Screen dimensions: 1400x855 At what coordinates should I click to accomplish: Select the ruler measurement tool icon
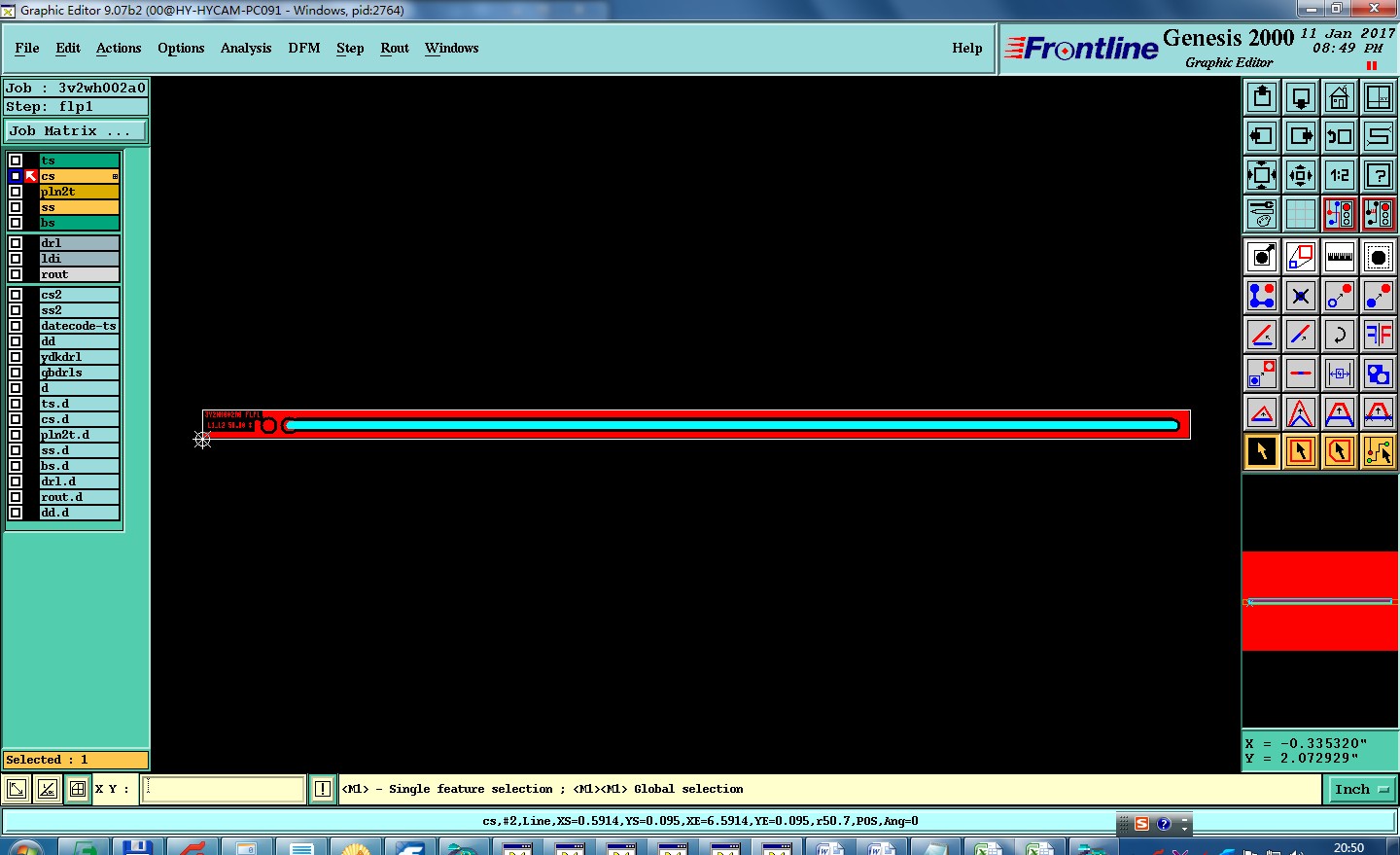pyautogui.click(x=1340, y=257)
